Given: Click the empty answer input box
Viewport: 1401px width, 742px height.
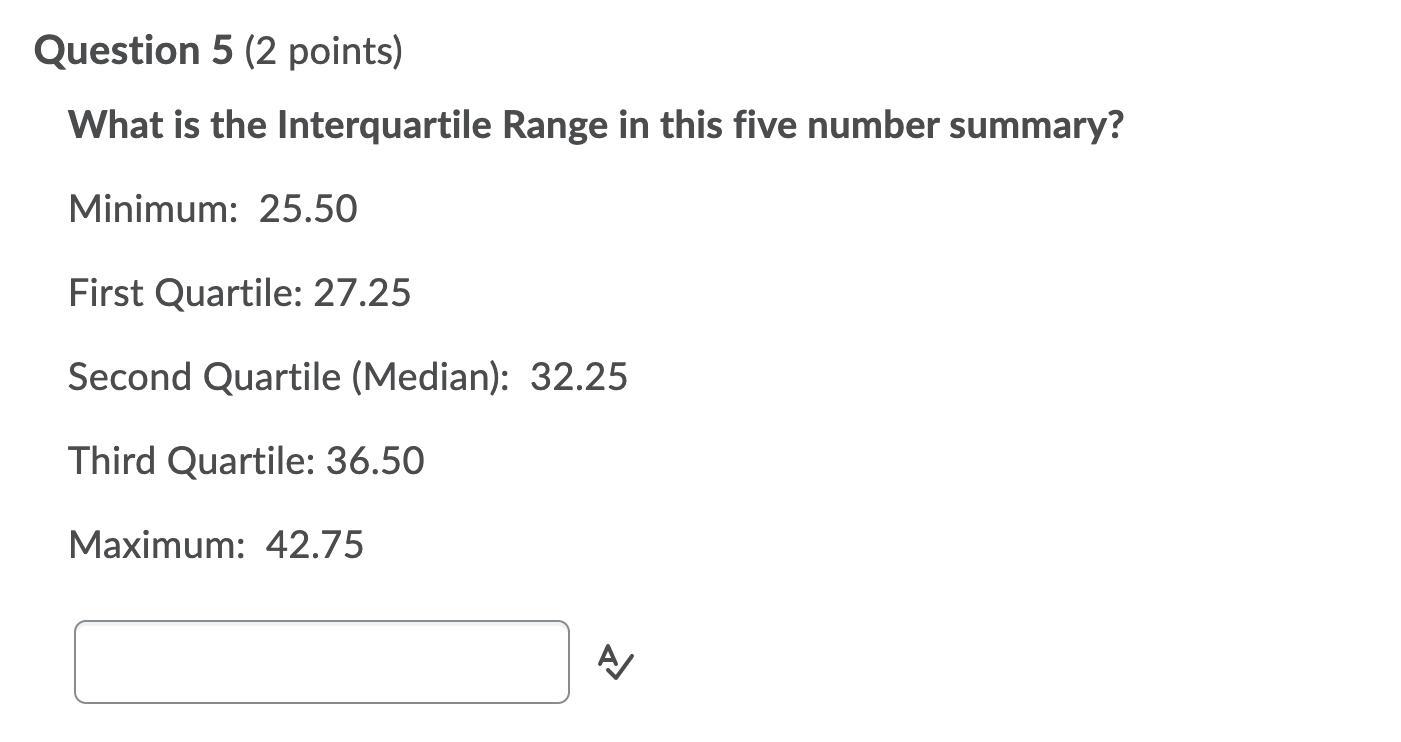Looking at the screenshot, I should tap(322, 662).
